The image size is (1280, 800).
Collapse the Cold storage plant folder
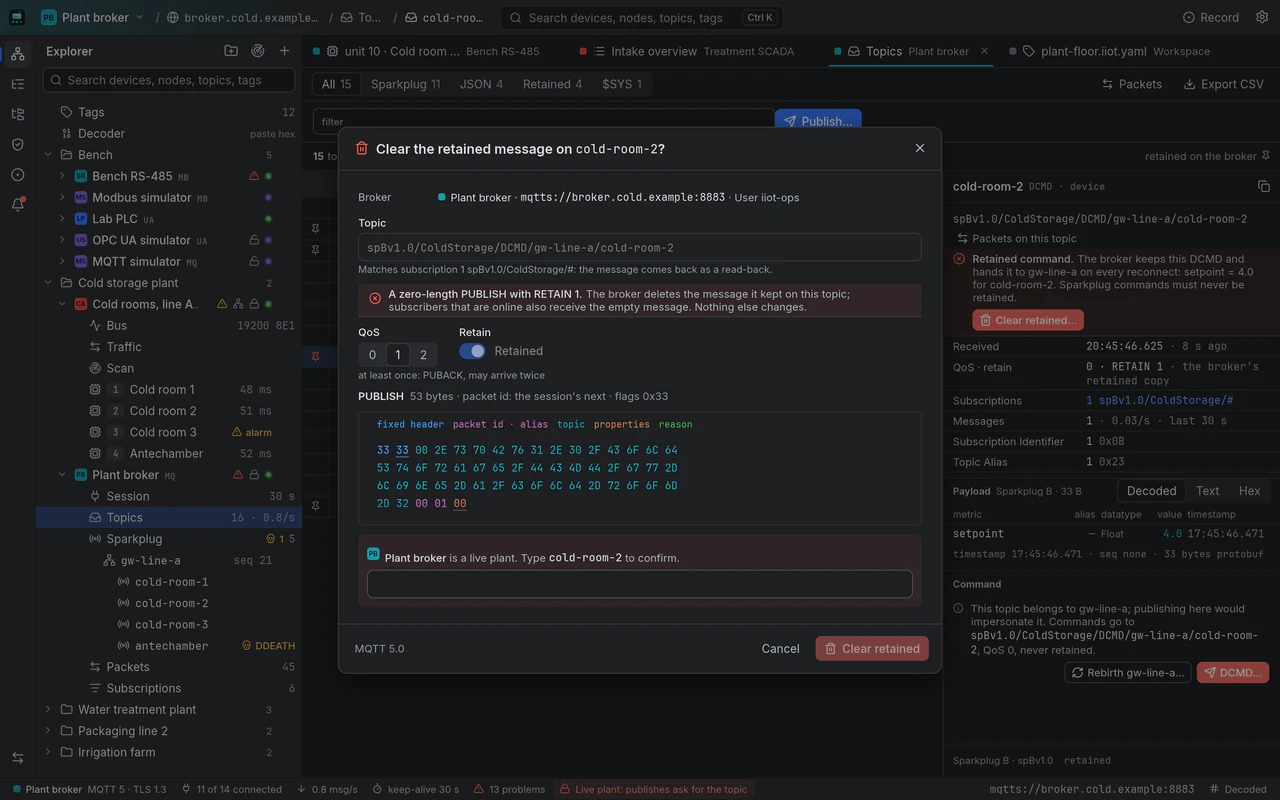pyautogui.click(x=48, y=283)
